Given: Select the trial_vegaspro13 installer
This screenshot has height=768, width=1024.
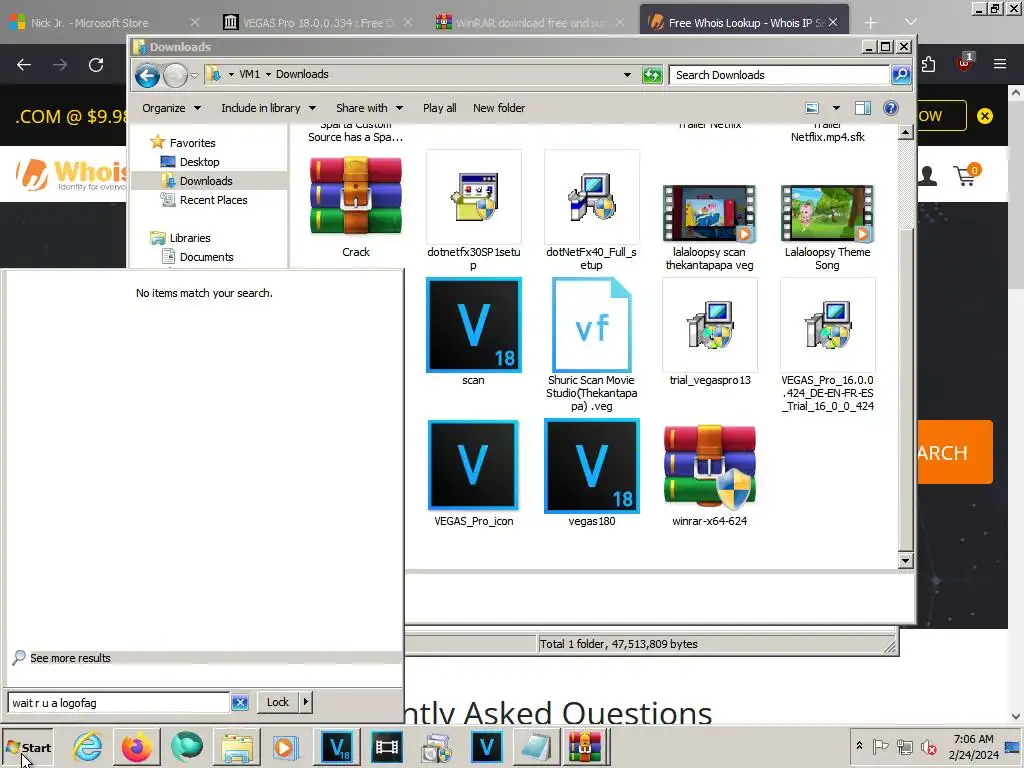Looking at the screenshot, I should click(709, 332).
